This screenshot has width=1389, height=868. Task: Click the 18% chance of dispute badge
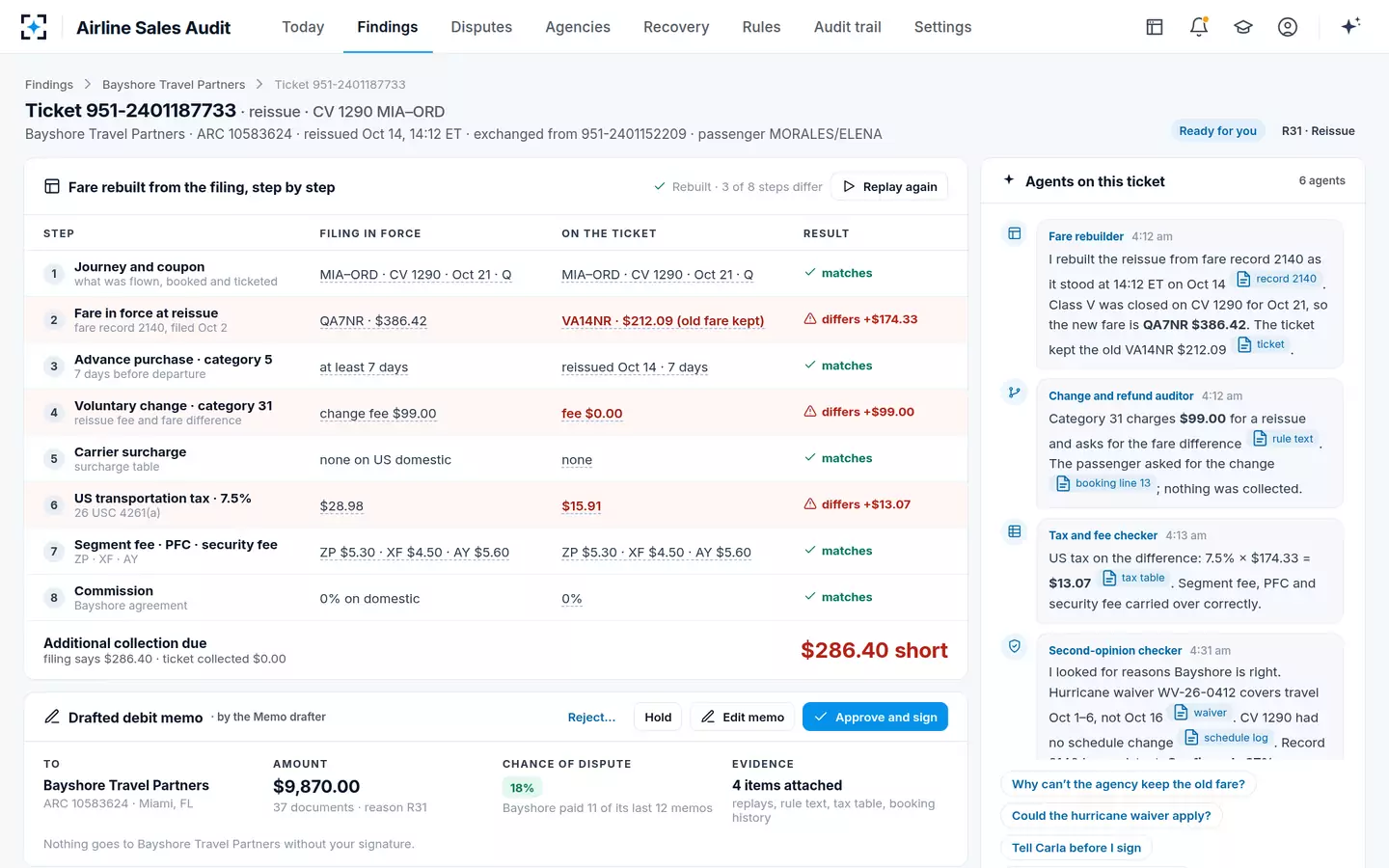point(522,788)
